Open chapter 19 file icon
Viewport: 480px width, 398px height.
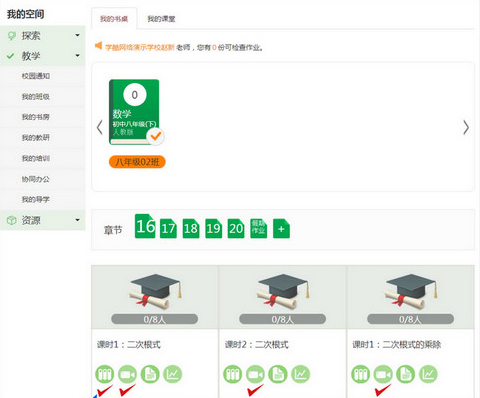click(x=214, y=228)
